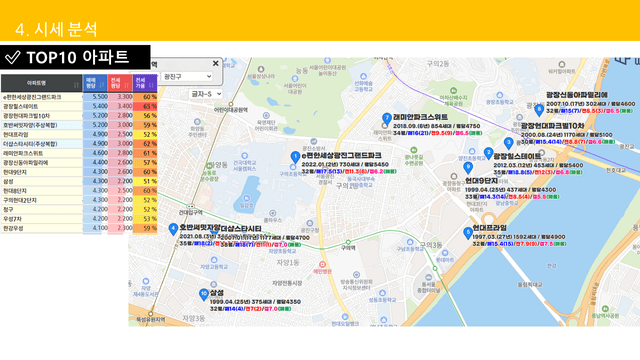Click map marker 8 for 광장신동아파밀리에

[539, 110]
